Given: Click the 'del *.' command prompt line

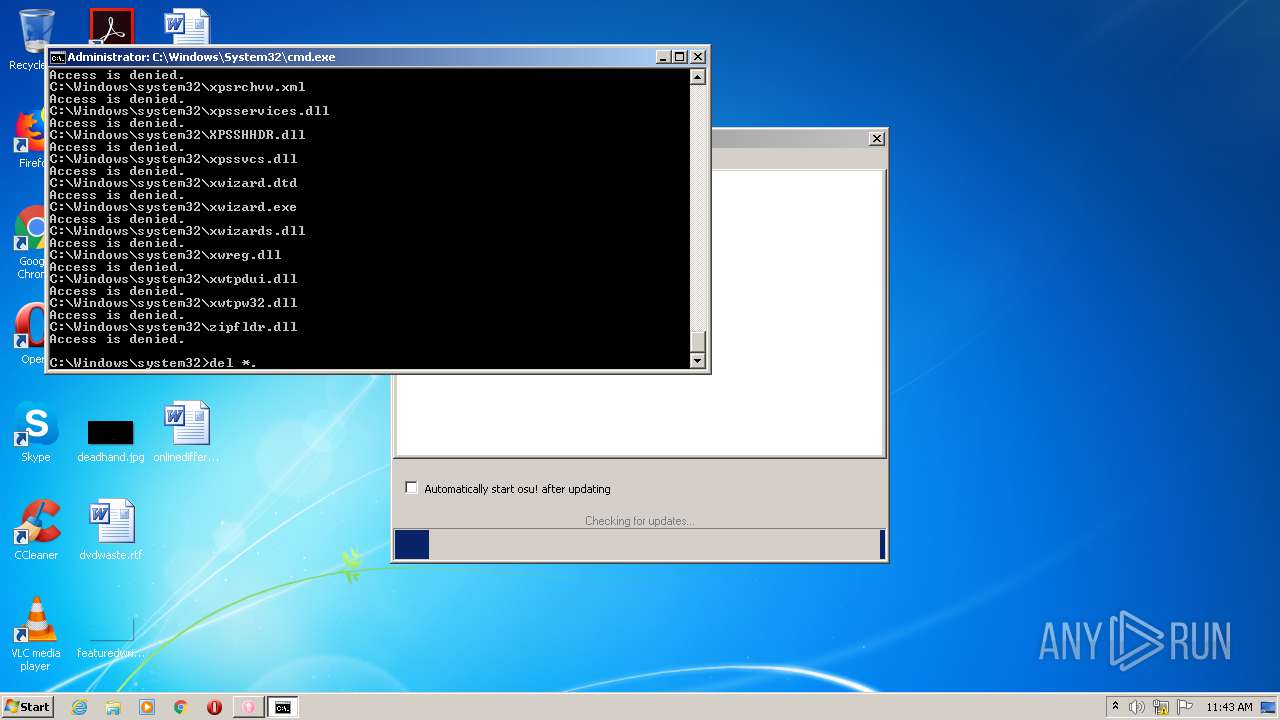Looking at the screenshot, I should pyautogui.click(x=153, y=363).
